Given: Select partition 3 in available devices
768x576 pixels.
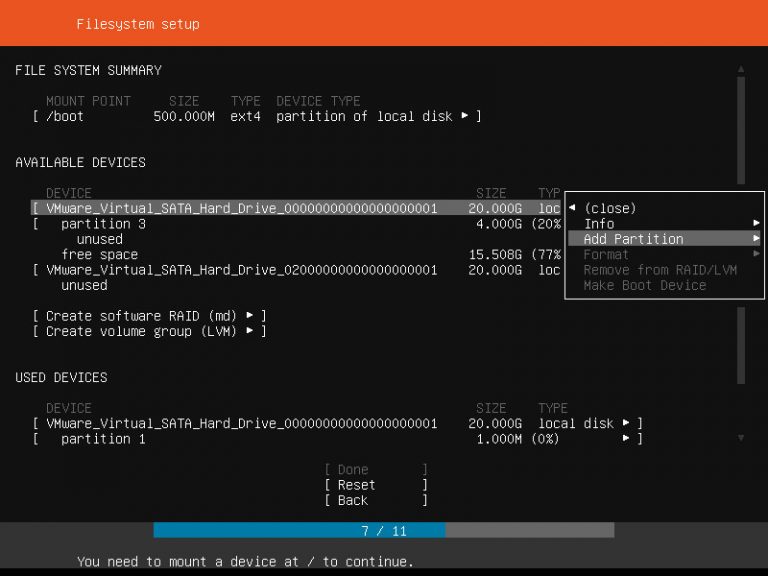Looking at the screenshot, I should click(x=296, y=224).
